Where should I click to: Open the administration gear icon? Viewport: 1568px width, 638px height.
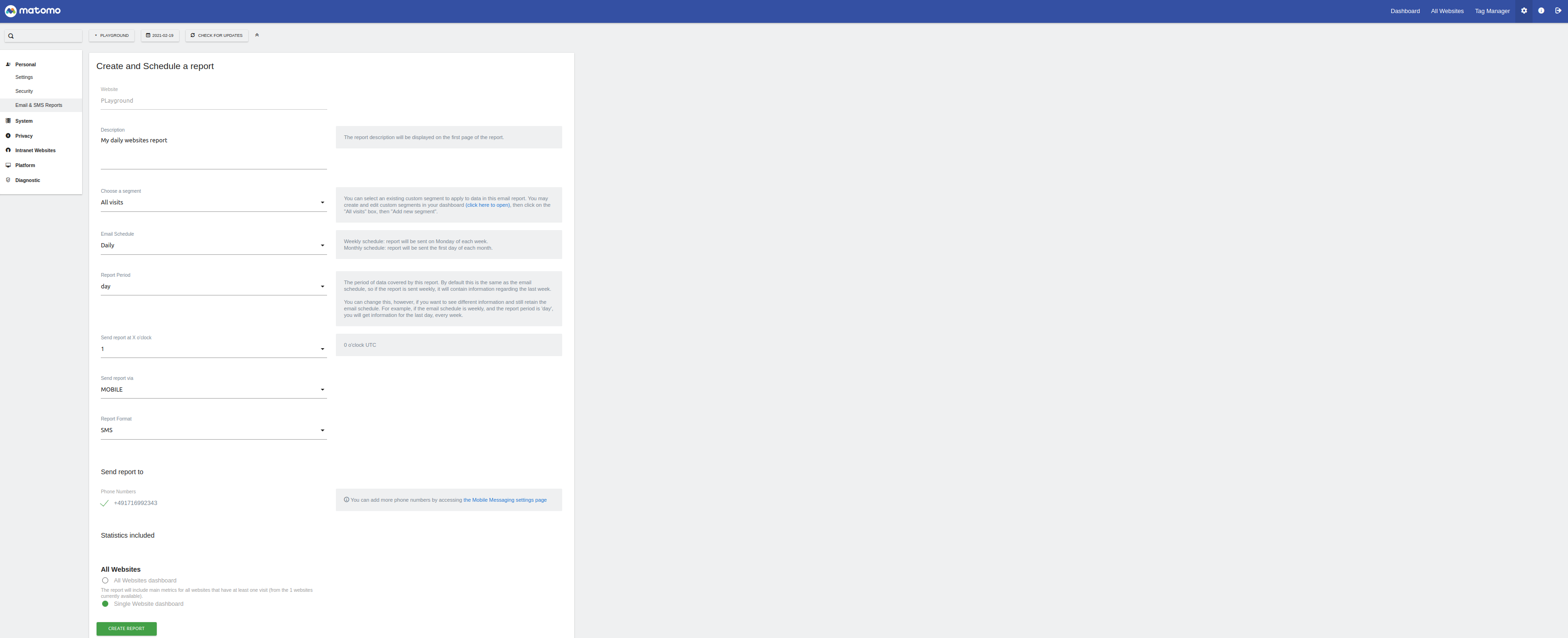1524,11
